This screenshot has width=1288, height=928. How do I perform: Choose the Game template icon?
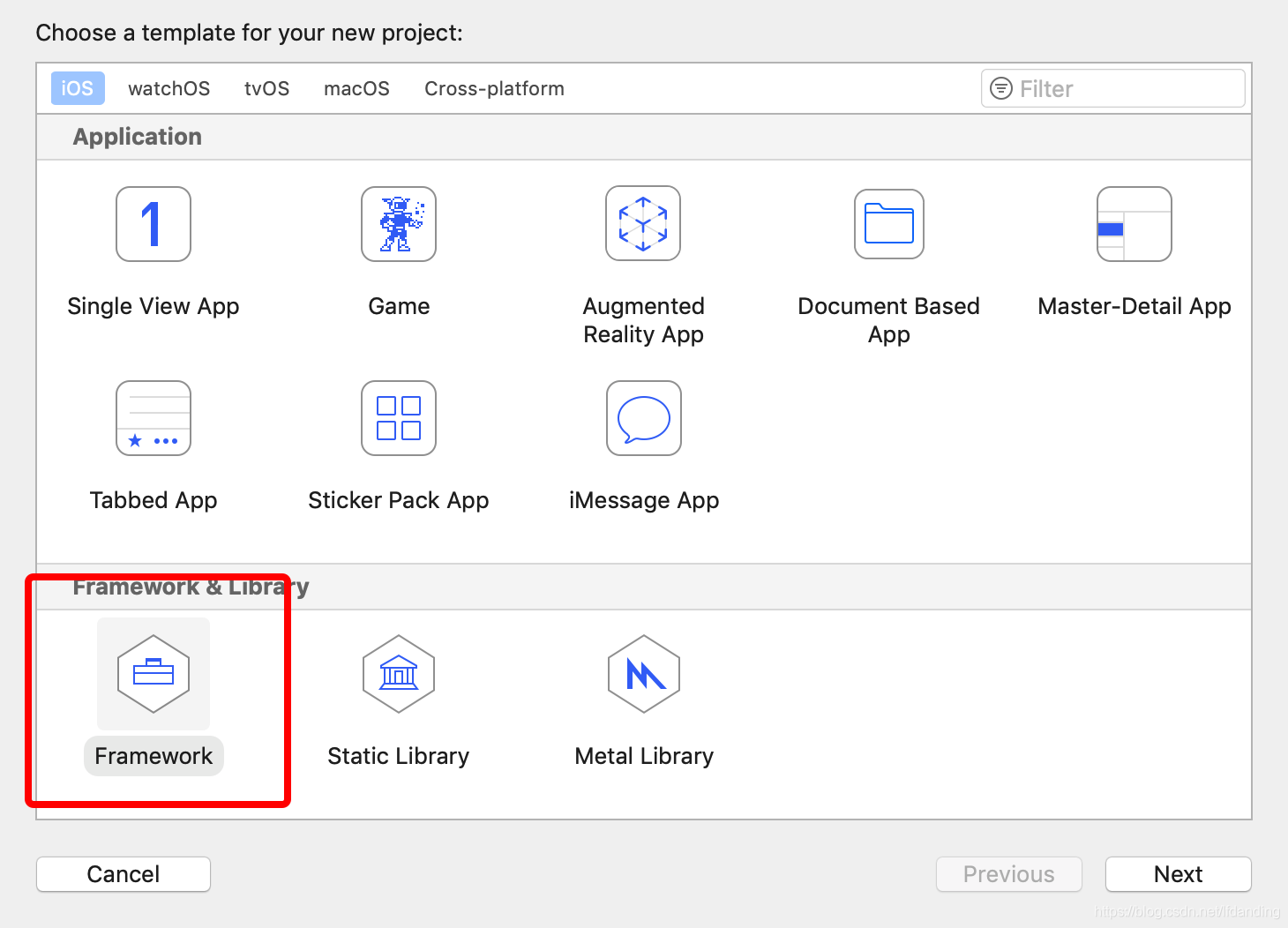399,224
